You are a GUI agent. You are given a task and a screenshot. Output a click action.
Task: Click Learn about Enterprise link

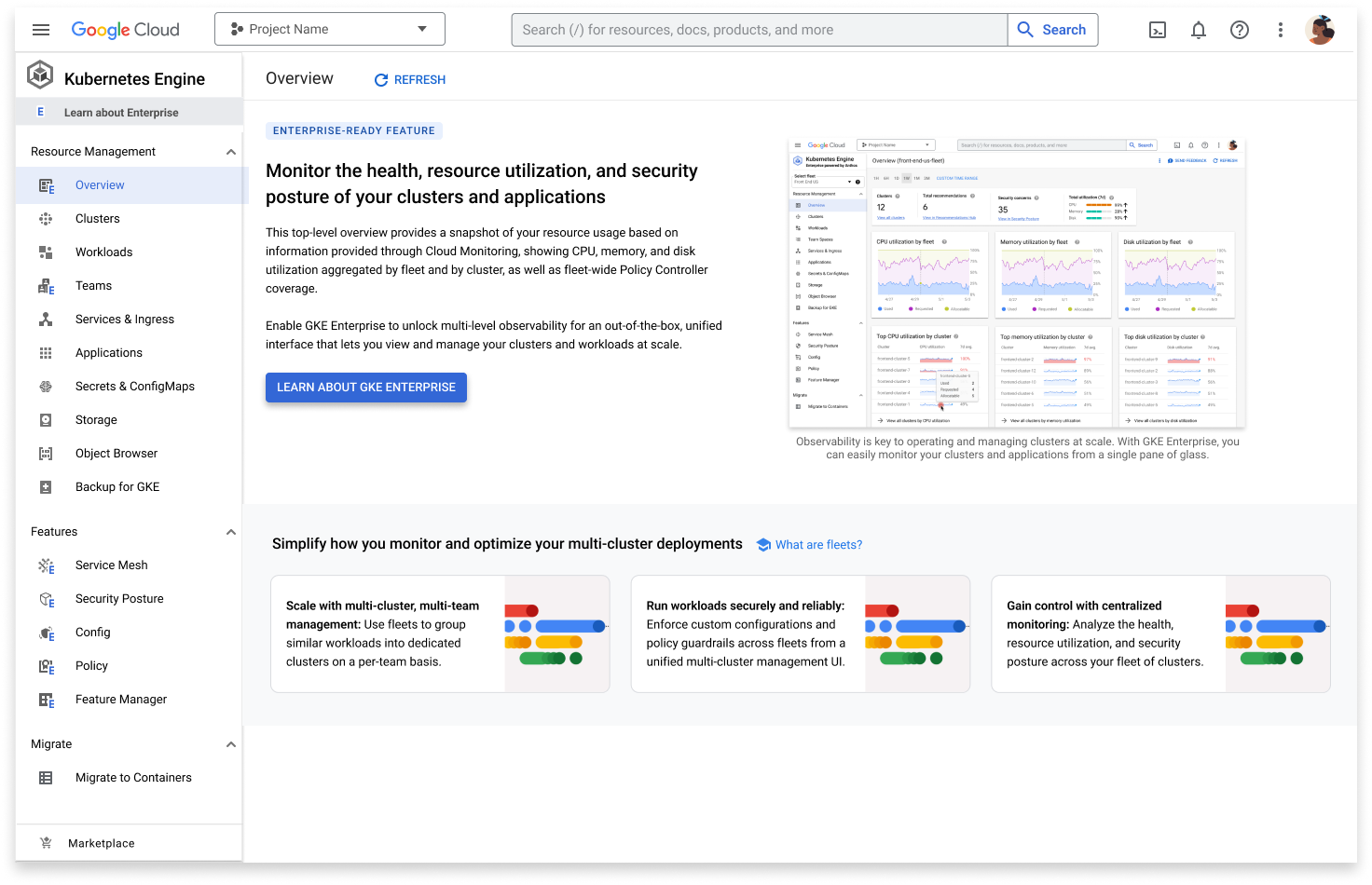(121, 113)
